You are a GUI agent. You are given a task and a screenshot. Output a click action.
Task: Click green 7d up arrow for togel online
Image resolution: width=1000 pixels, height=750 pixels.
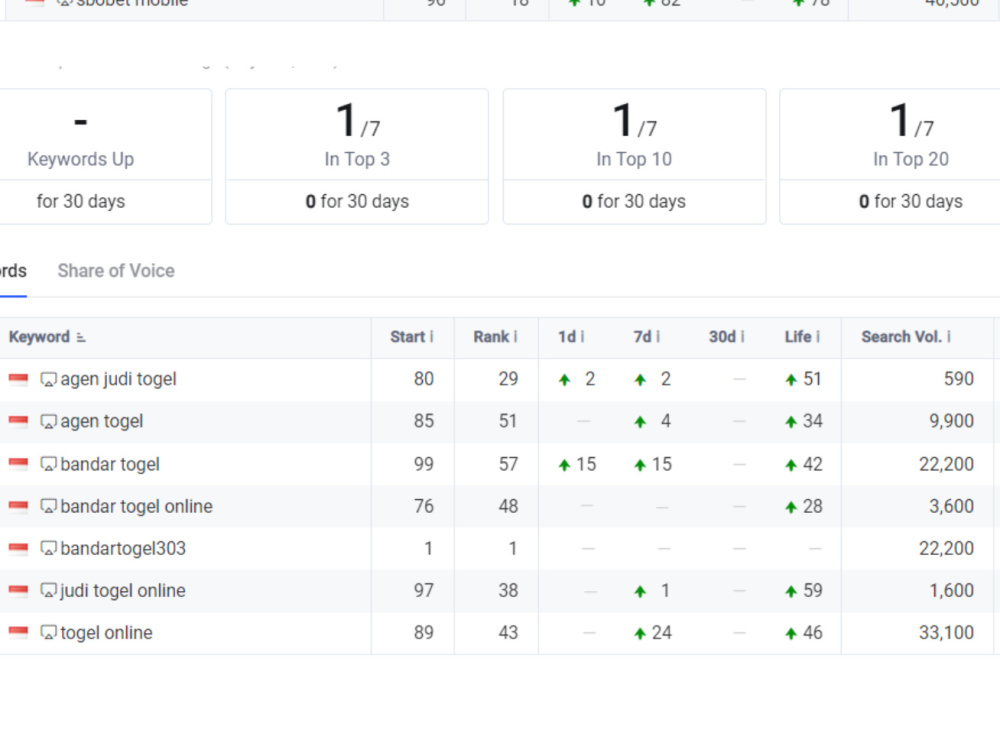tap(640, 633)
